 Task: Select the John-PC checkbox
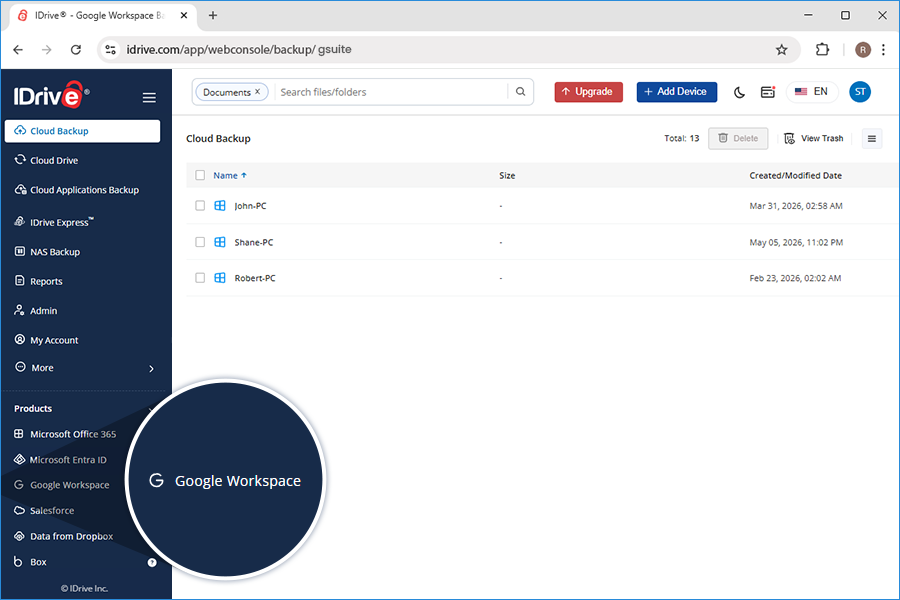pos(200,206)
